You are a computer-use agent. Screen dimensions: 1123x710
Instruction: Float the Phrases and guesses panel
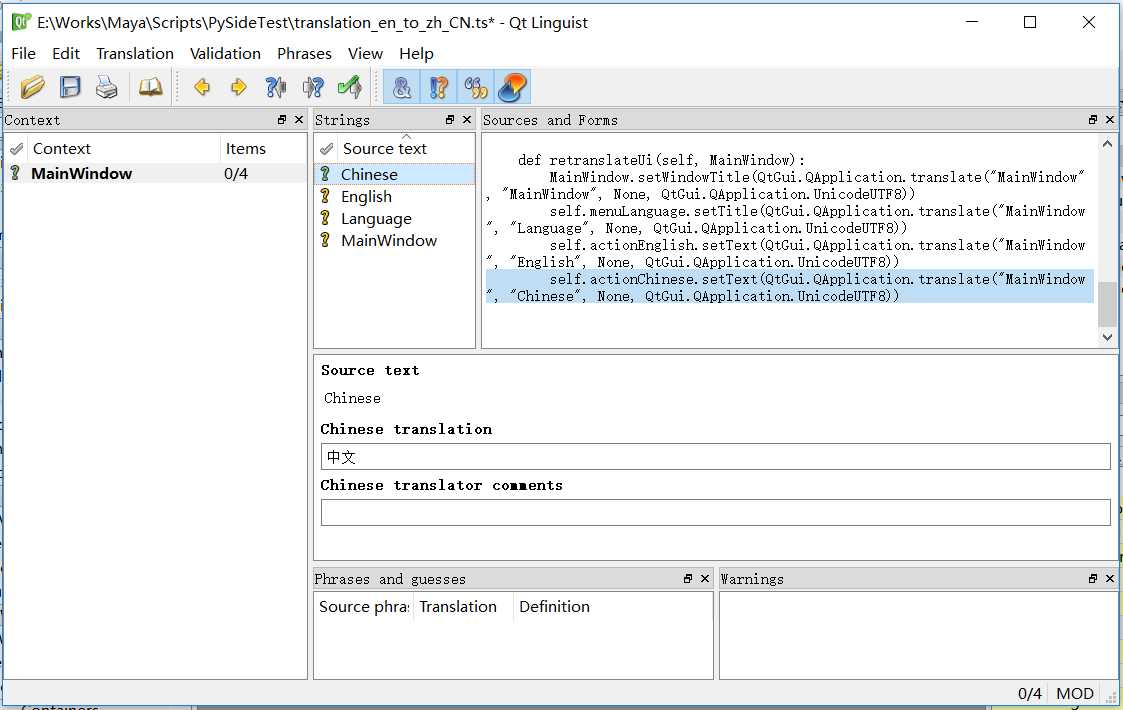pyautogui.click(x=688, y=578)
